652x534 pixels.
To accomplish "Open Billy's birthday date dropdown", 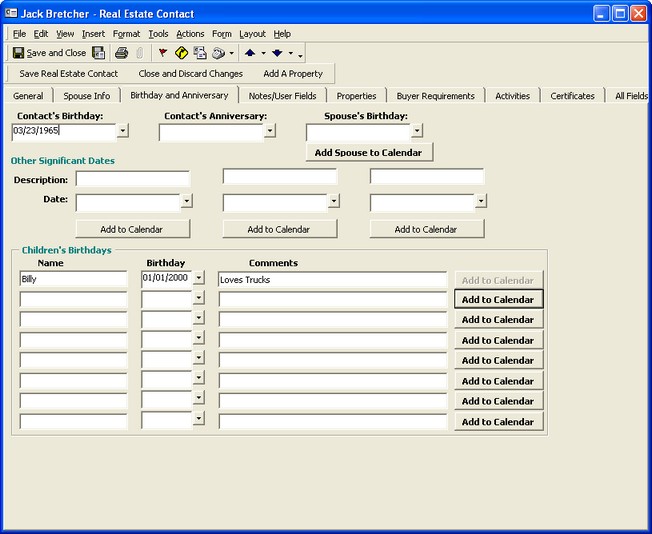I will click(198, 279).
